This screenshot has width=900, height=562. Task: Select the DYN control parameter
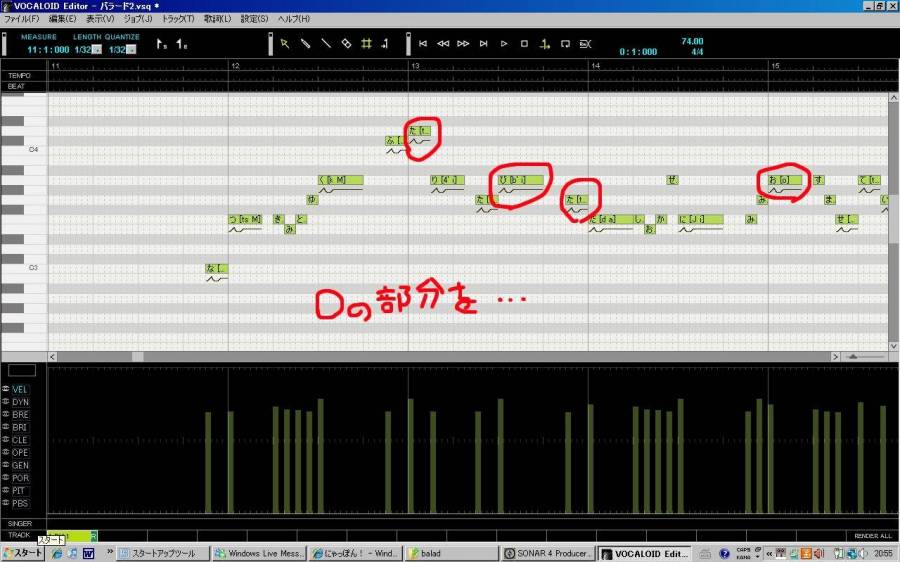tap(20, 402)
